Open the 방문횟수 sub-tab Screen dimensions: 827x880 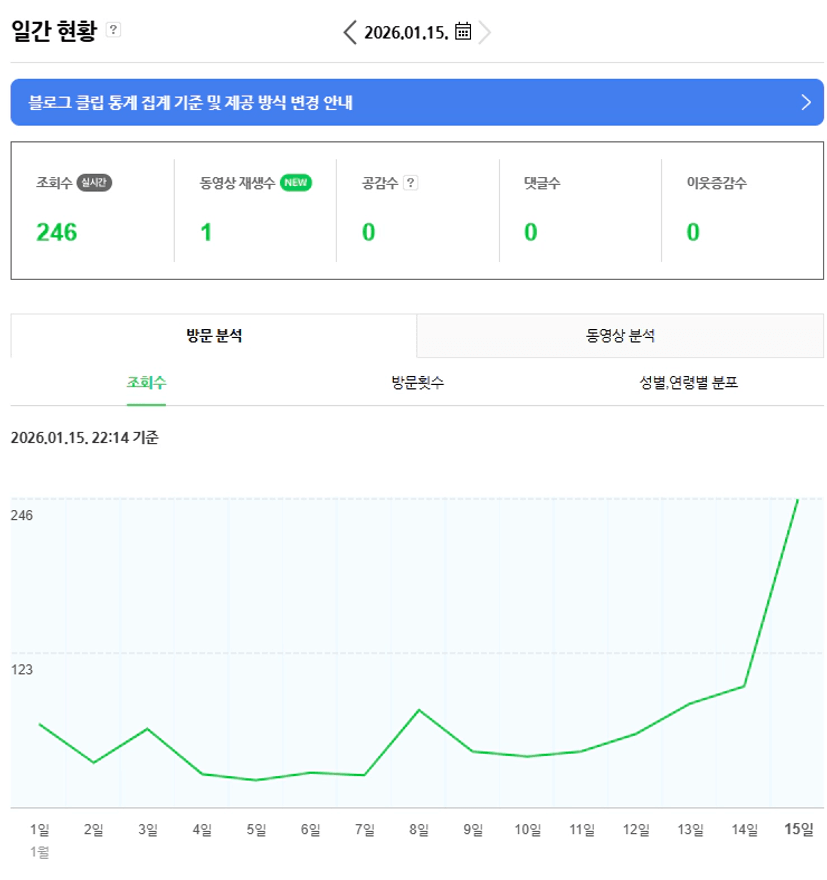(x=418, y=383)
